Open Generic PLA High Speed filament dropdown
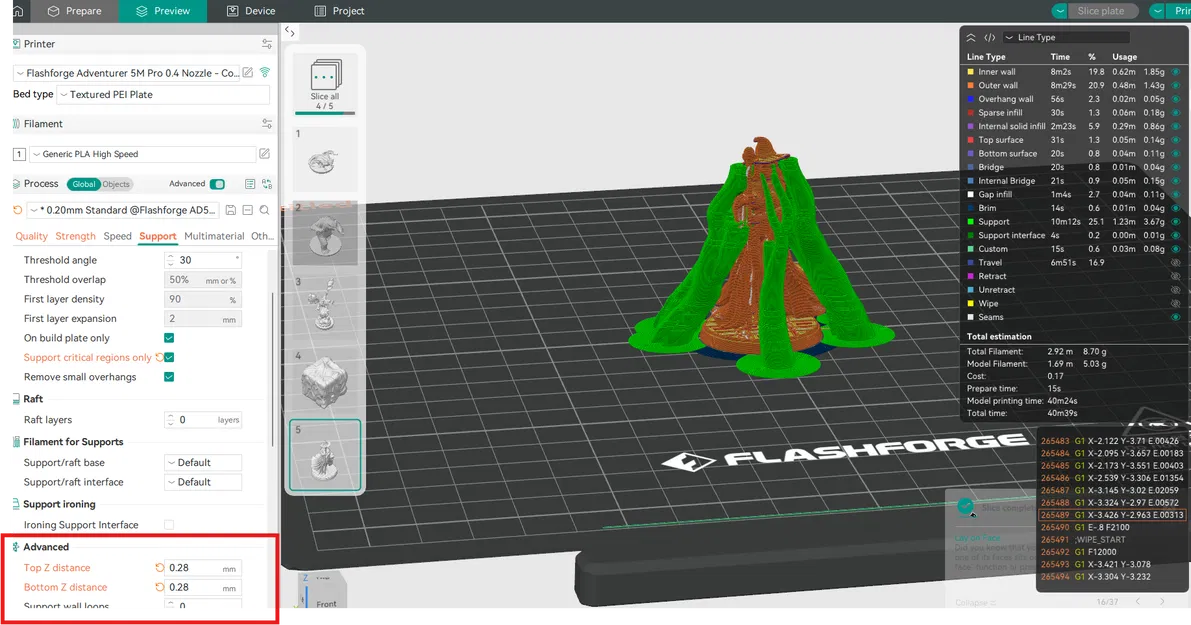The image size is (1191, 625). (x=143, y=154)
